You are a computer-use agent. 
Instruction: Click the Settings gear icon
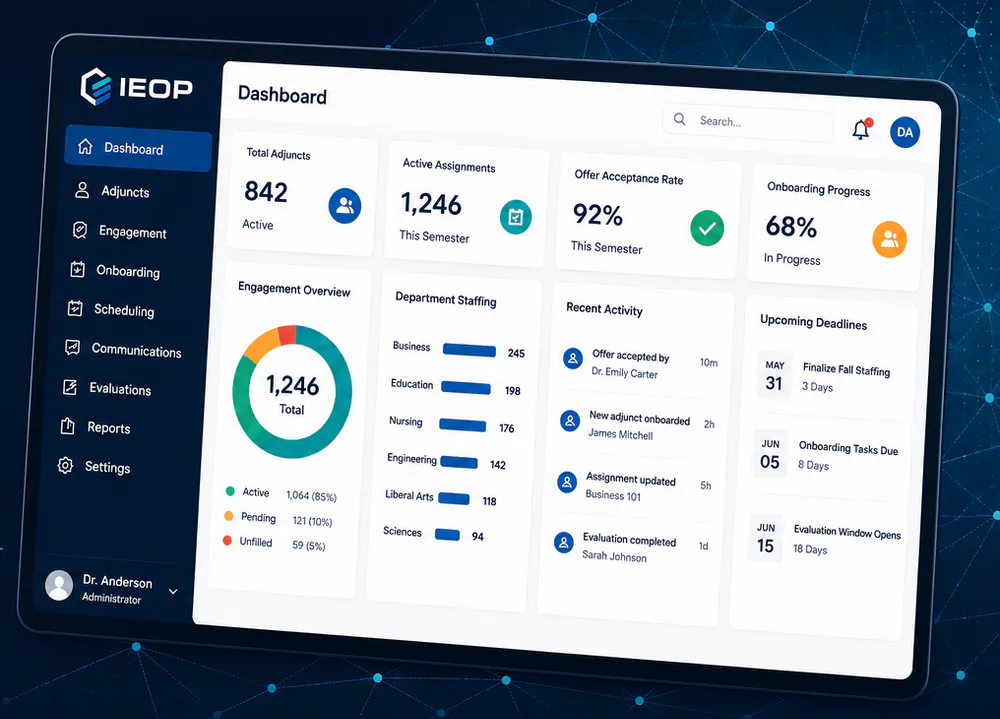coord(65,465)
